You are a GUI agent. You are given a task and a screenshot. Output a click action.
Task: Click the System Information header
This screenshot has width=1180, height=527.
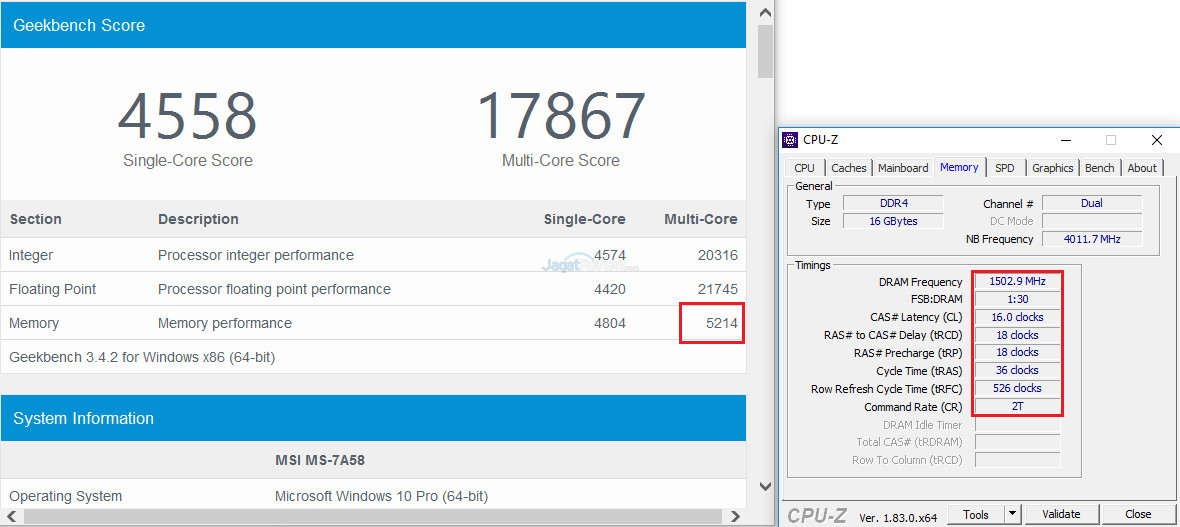click(x=373, y=418)
